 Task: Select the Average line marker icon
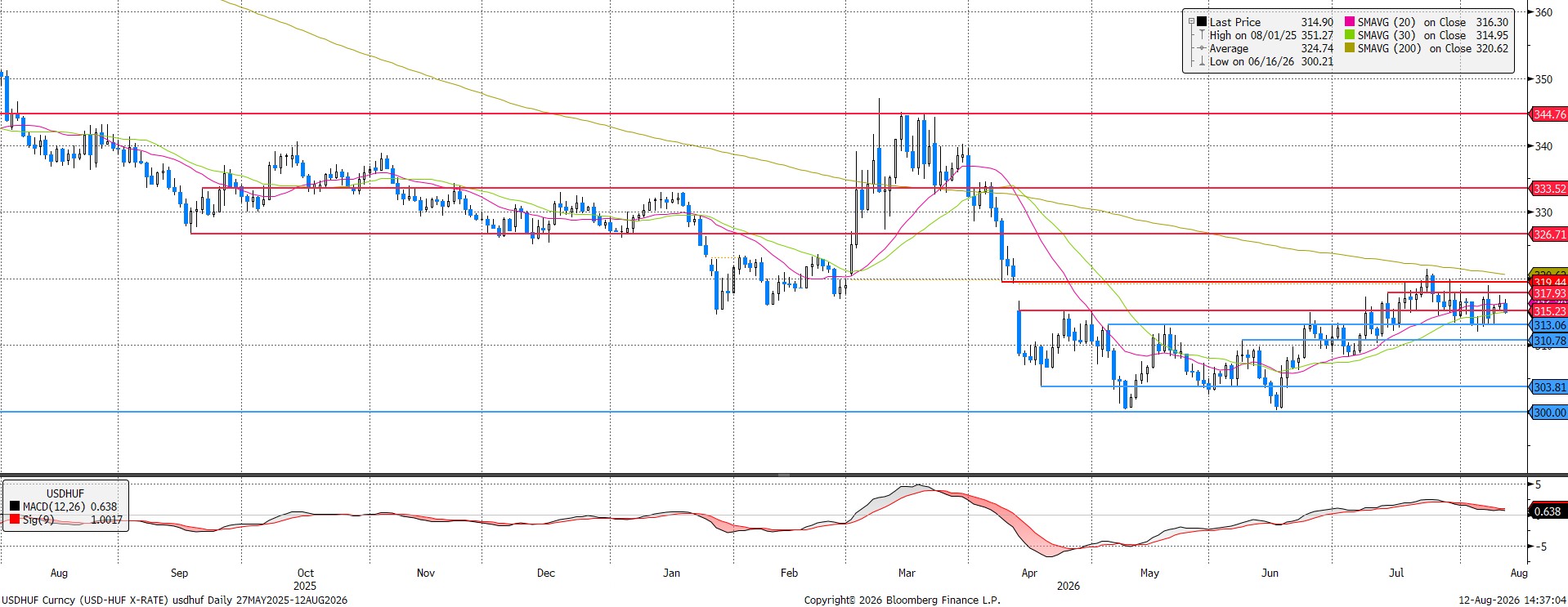click(x=1202, y=48)
